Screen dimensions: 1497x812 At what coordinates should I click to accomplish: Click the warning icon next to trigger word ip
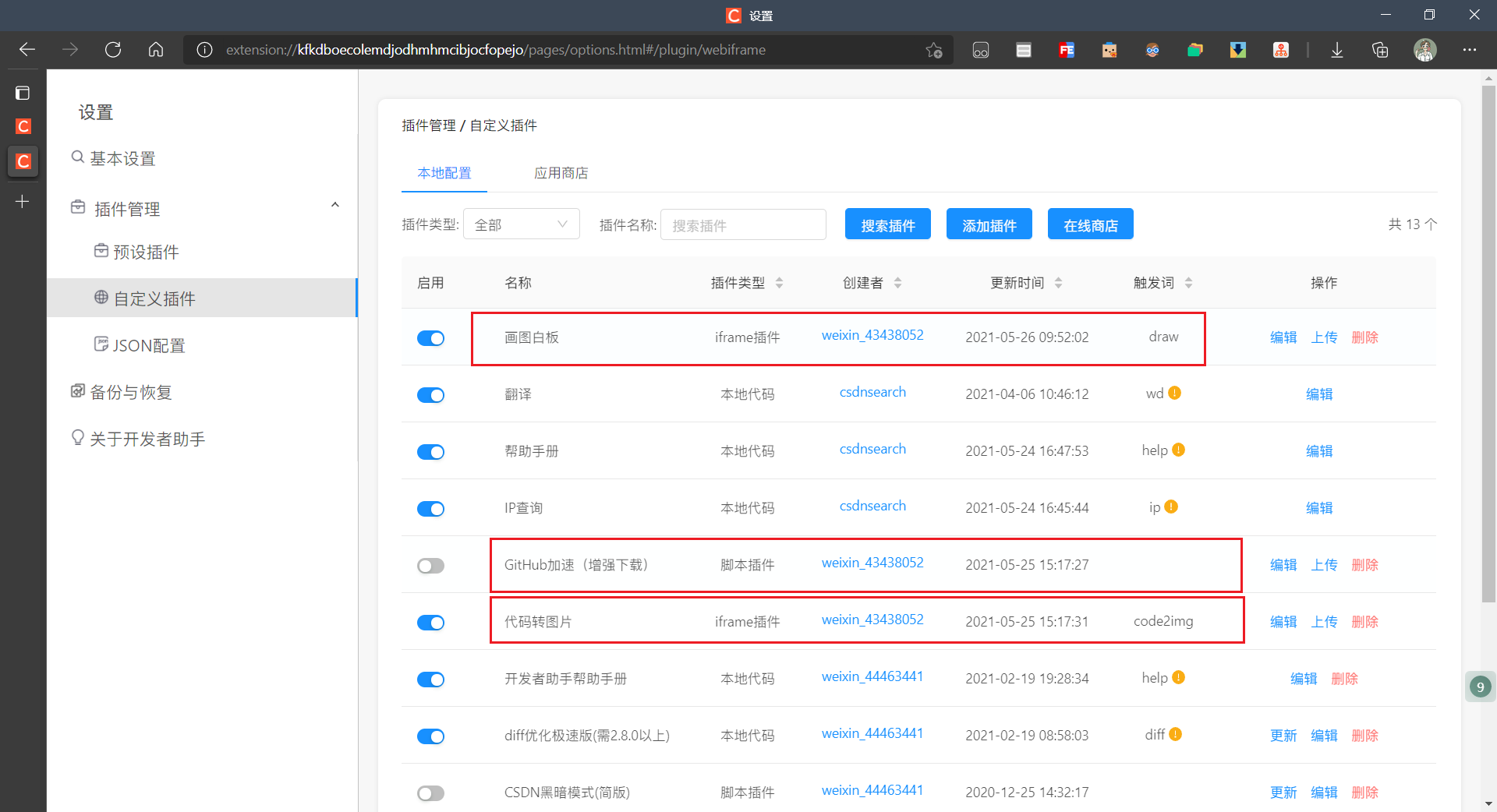coord(1171,507)
